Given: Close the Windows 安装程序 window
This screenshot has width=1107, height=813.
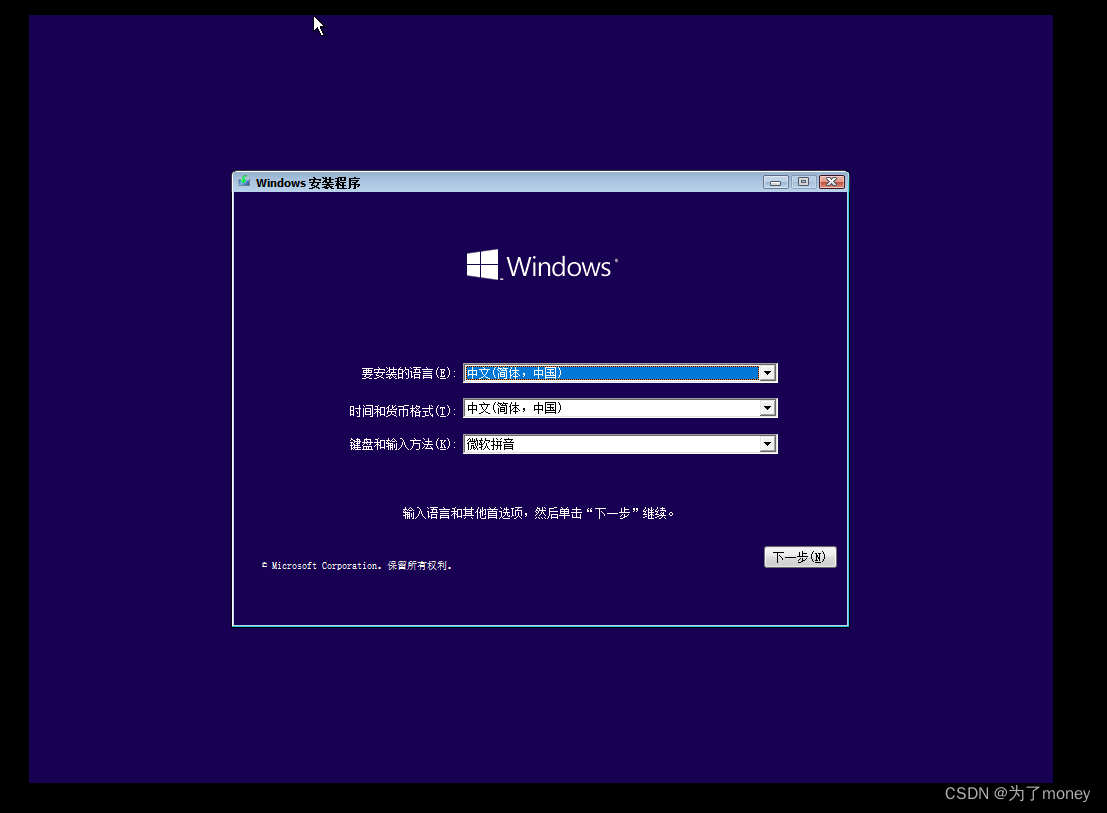Looking at the screenshot, I should [832, 182].
